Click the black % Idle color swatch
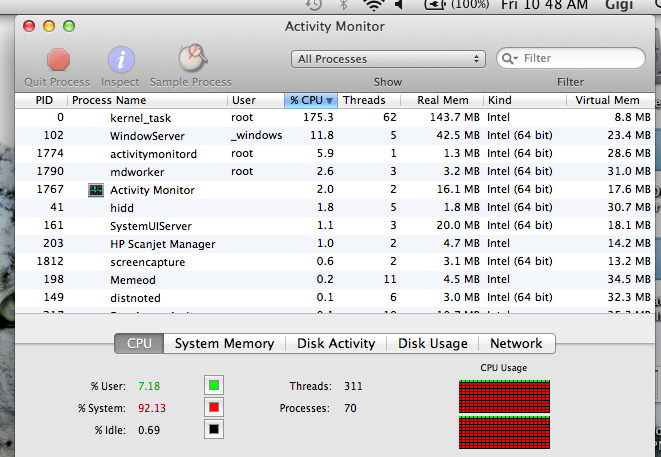661x457 pixels. [x=214, y=429]
